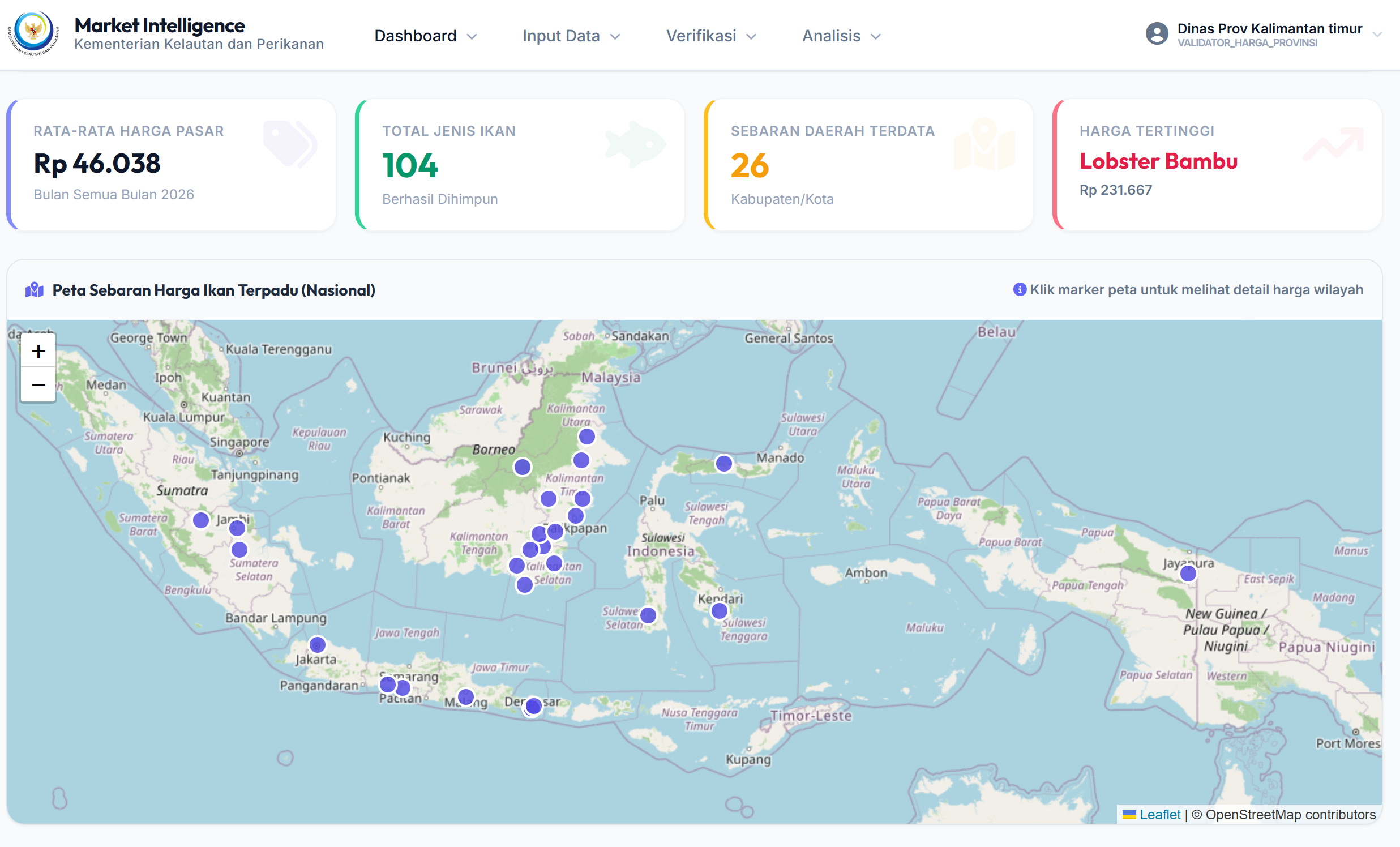Click the fish icon in Total Jenis Ikan card
This screenshot has width=1400, height=847.
pos(635,144)
